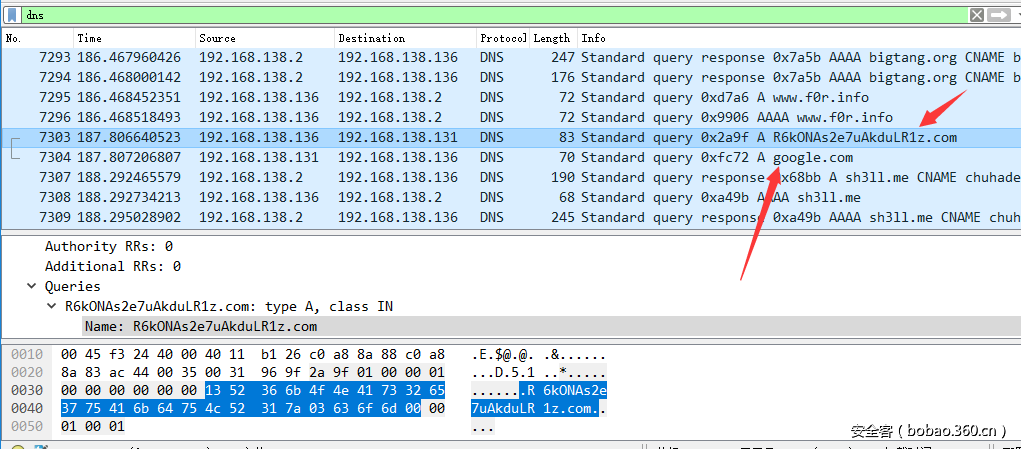The width and height of the screenshot is (1021, 449).
Task: Click the Protocol column header
Action: click(502, 38)
